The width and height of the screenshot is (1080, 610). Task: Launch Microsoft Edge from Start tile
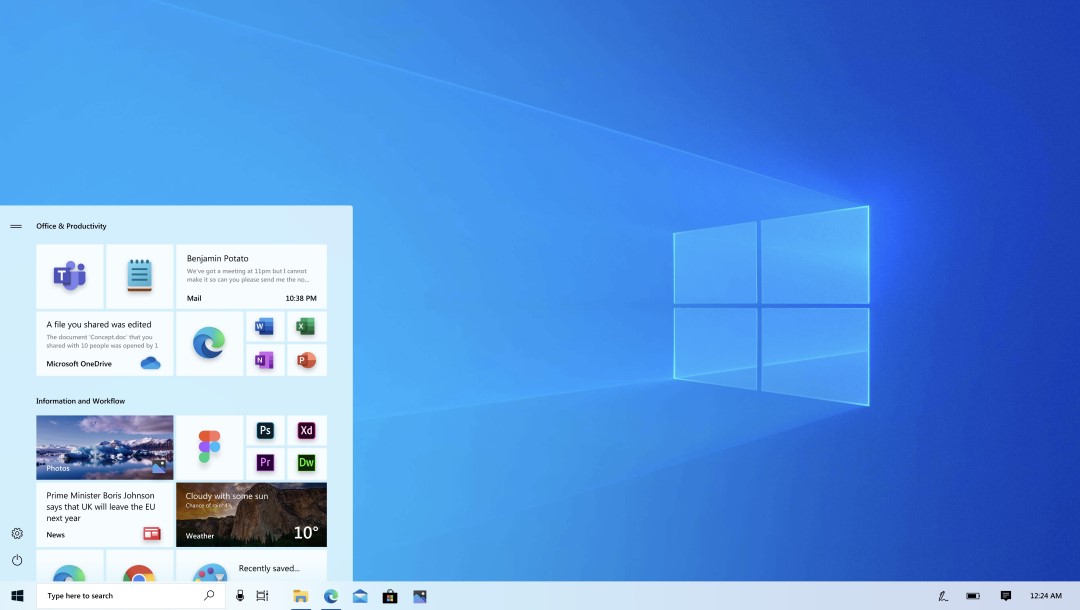point(209,343)
